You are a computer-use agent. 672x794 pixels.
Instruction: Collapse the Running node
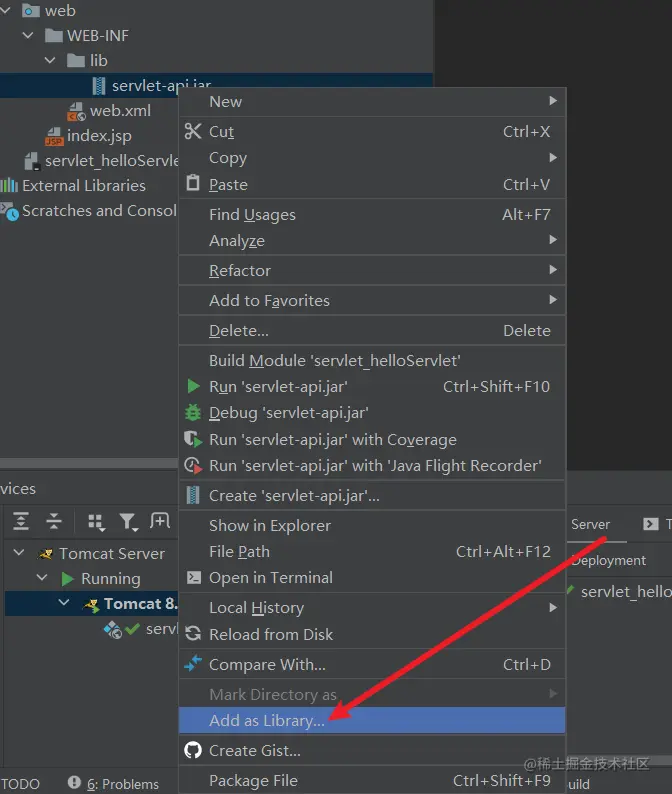coord(42,577)
